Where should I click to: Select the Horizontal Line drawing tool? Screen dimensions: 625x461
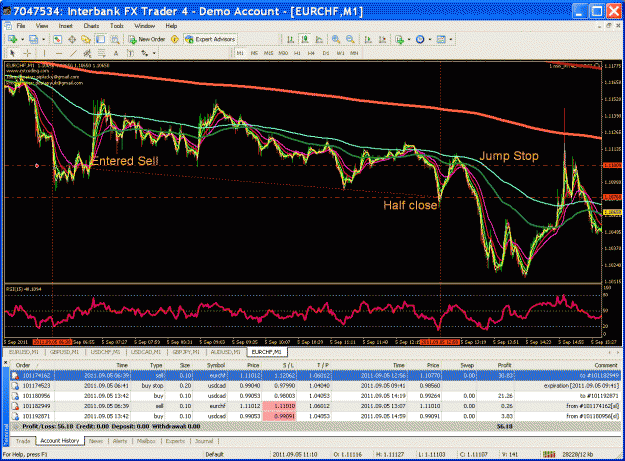[59, 53]
